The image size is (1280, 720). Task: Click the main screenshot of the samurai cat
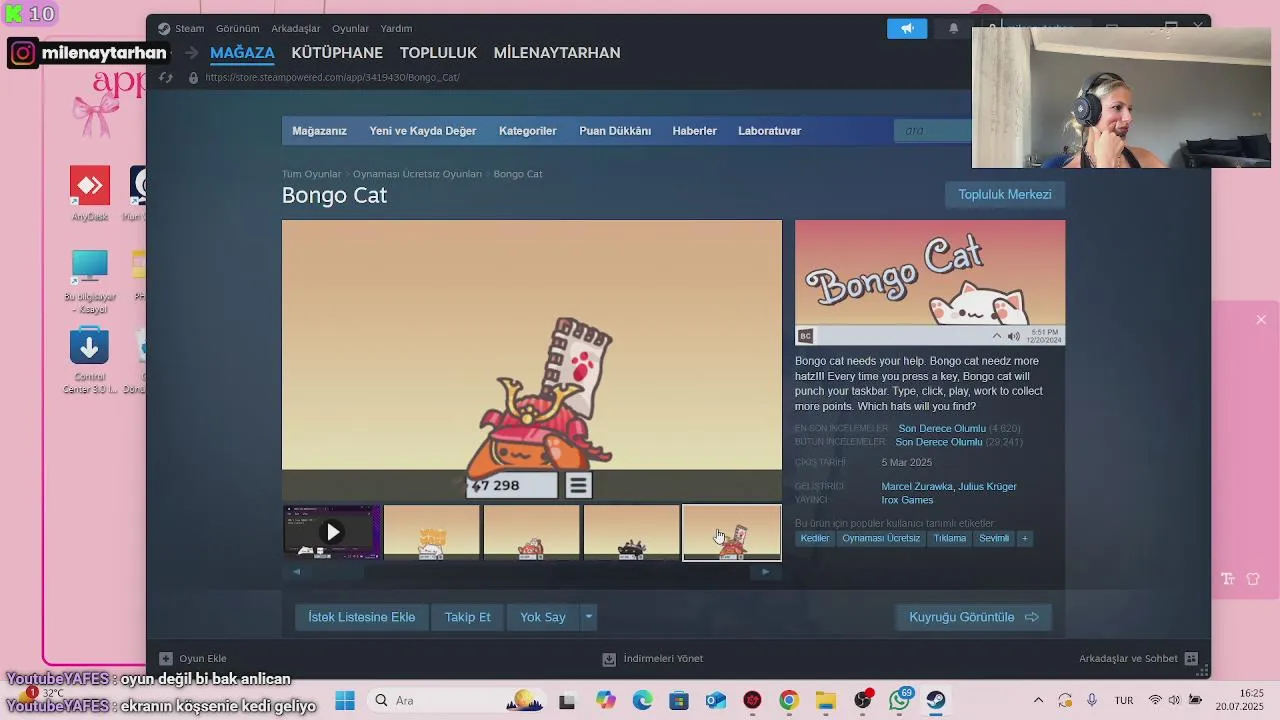(532, 360)
